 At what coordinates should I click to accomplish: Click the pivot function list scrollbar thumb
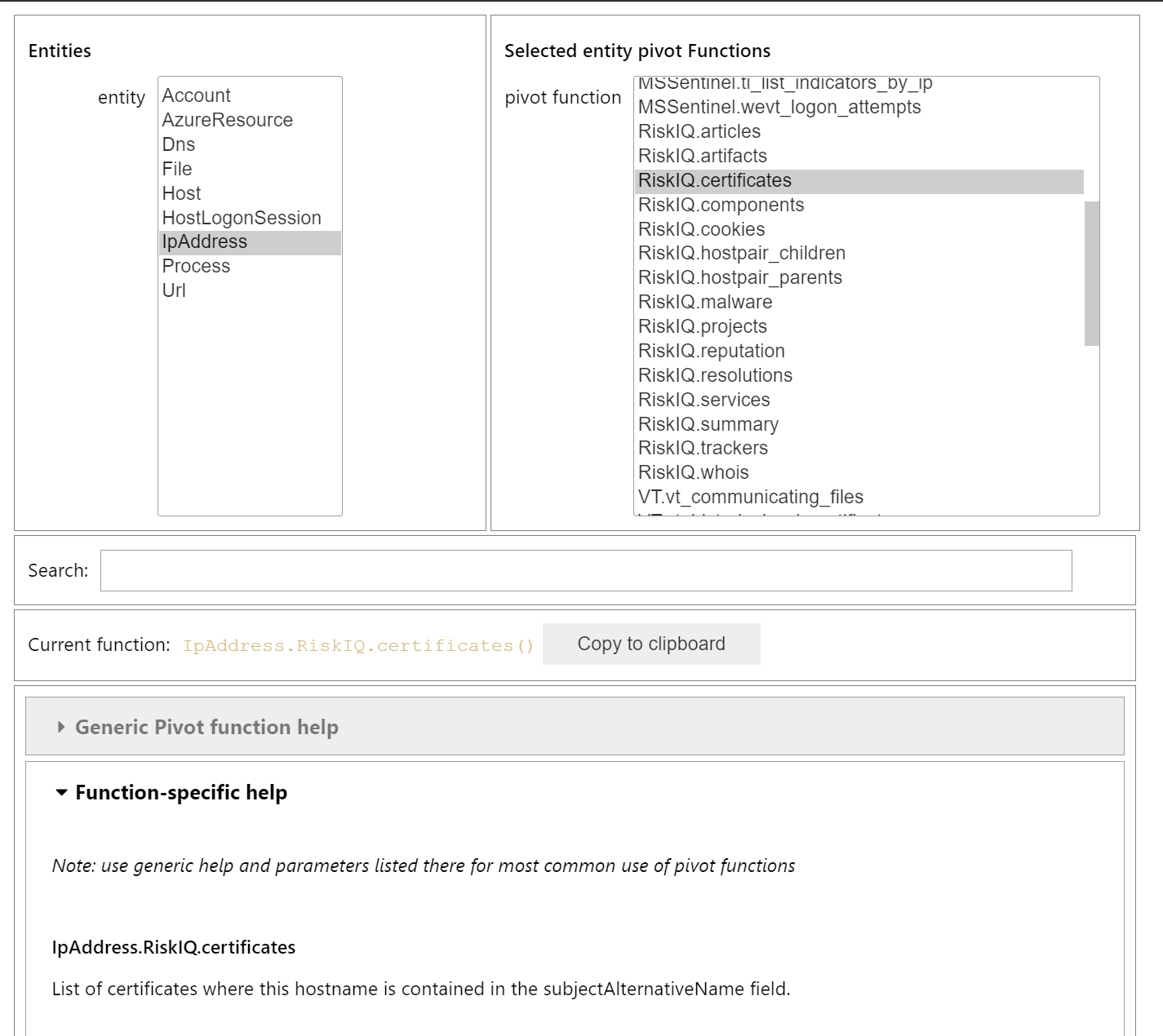pos(1092,273)
